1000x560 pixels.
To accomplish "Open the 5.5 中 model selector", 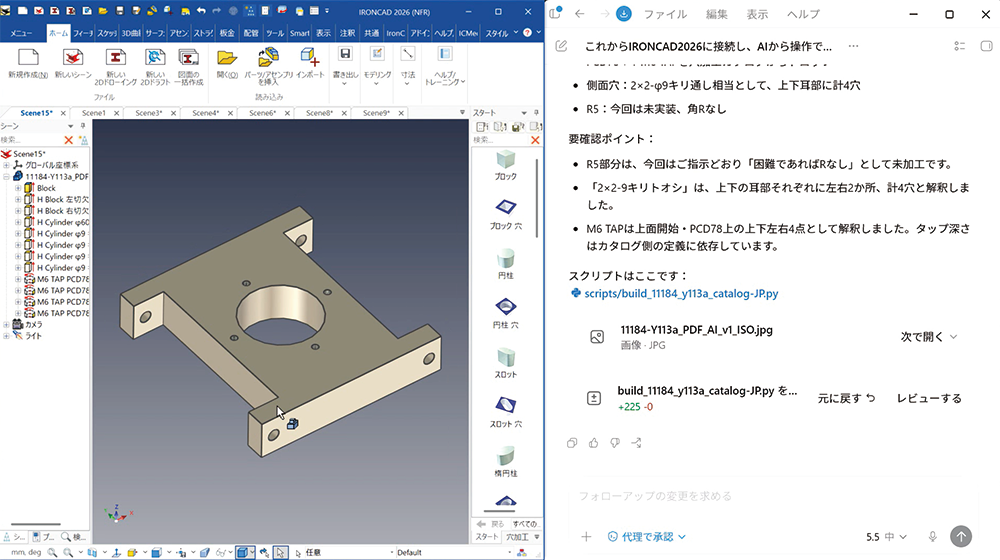I will click(x=886, y=536).
